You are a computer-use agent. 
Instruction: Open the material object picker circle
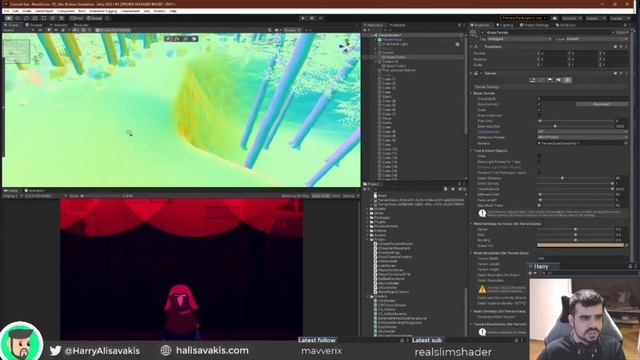[x=626, y=143]
